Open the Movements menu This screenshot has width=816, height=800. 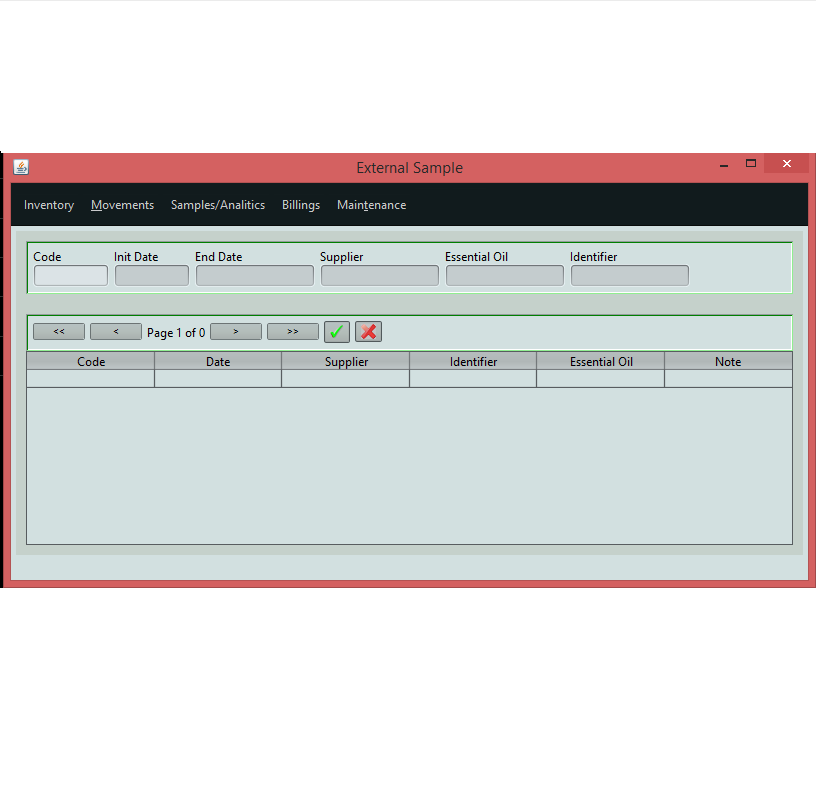pos(122,205)
